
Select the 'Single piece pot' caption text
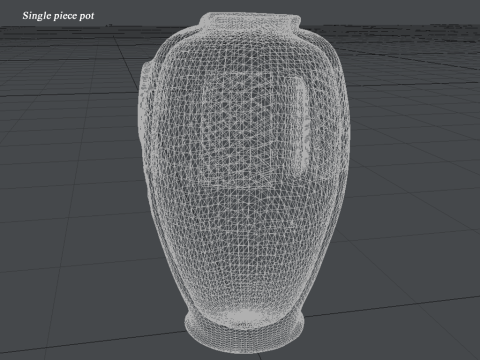58,16
